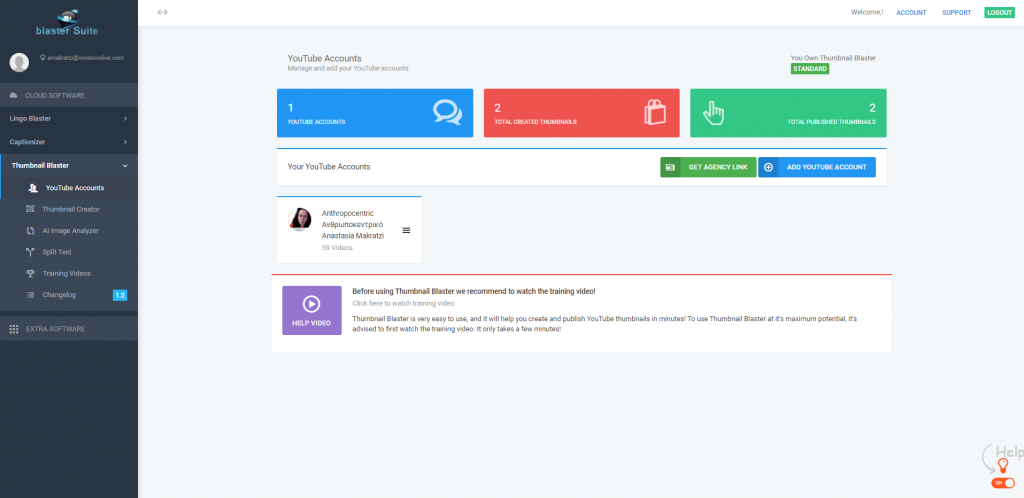Open the user avatar in sidebar
This screenshot has width=1024, height=498.
tap(20, 63)
